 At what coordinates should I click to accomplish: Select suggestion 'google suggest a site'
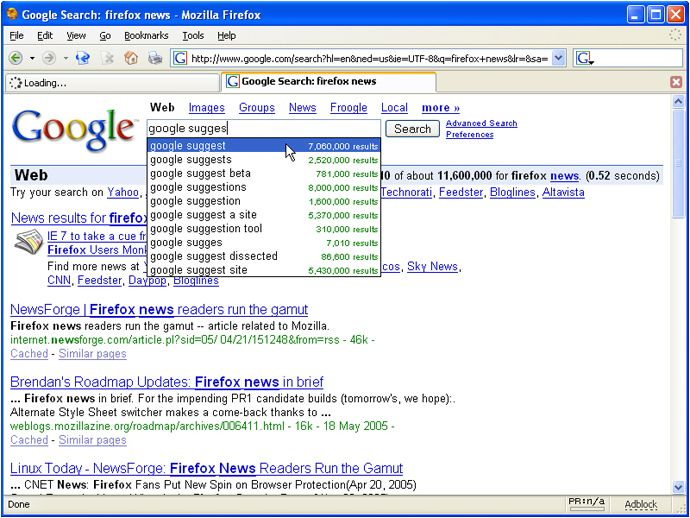pyautogui.click(x=264, y=215)
